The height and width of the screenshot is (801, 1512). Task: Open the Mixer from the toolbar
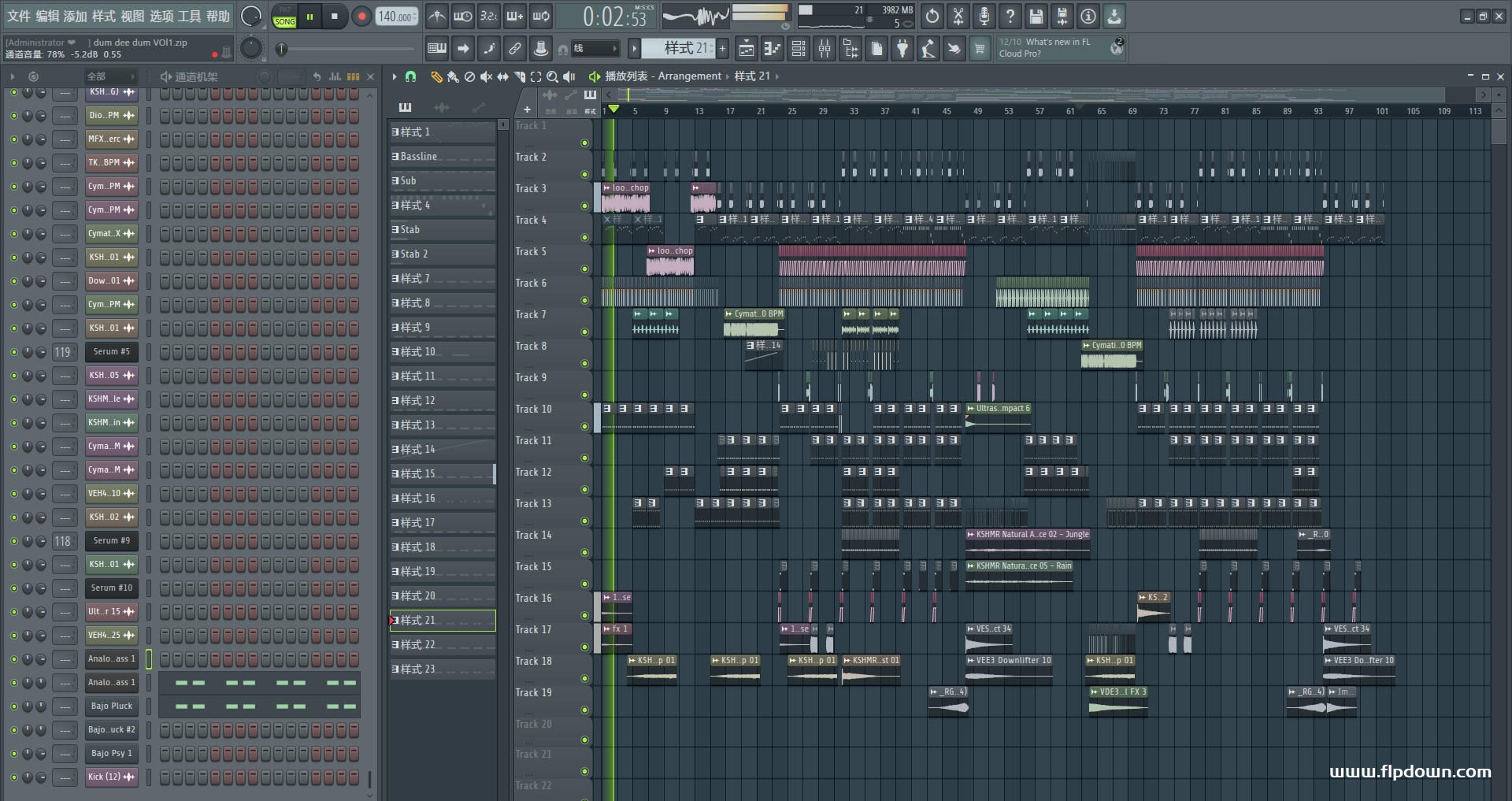[x=825, y=49]
